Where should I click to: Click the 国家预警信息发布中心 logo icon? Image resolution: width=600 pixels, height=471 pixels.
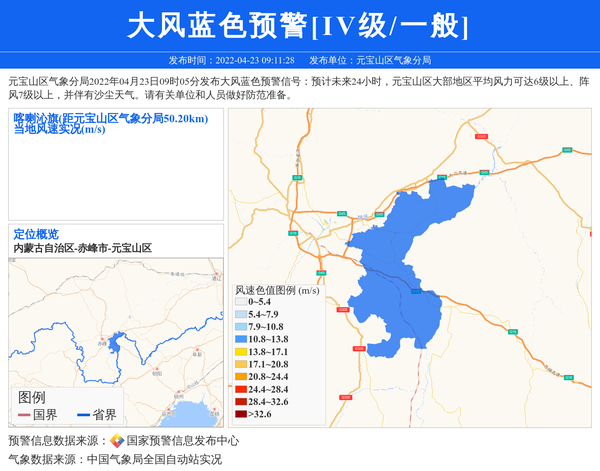point(116,441)
